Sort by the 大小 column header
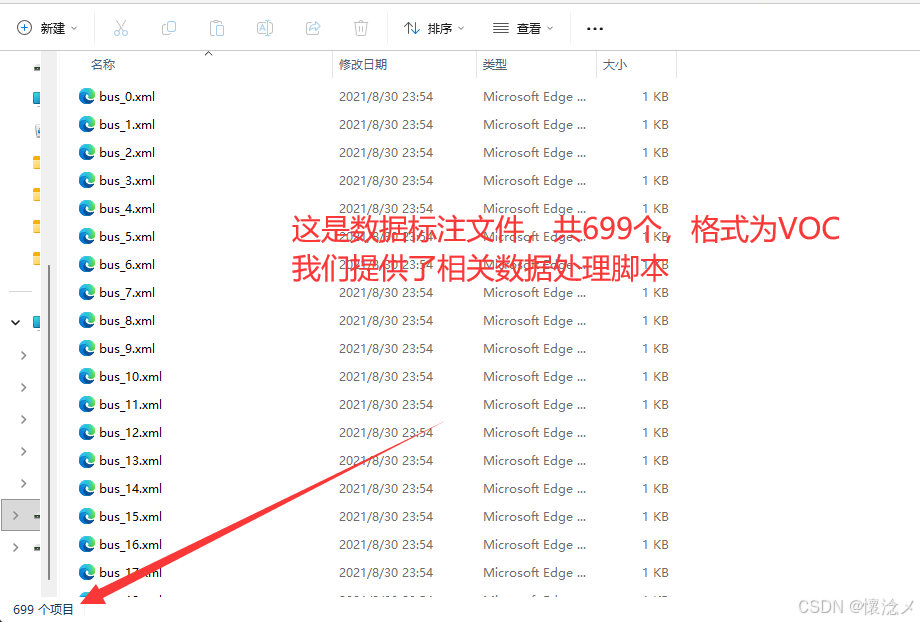 point(615,65)
